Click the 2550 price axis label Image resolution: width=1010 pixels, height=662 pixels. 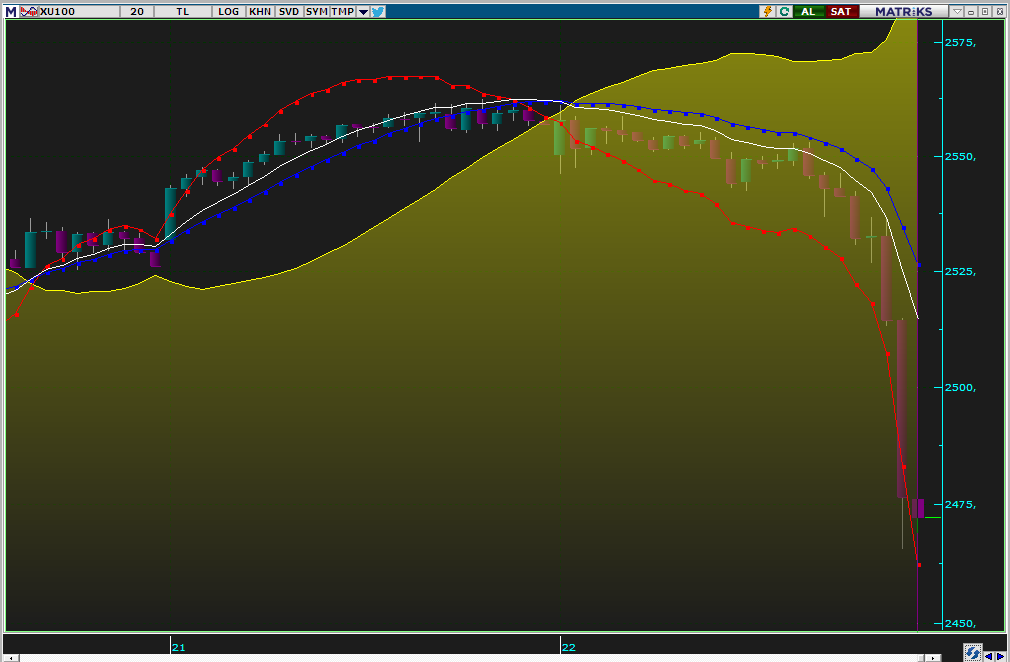pyautogui.click(x=960, y=156)
